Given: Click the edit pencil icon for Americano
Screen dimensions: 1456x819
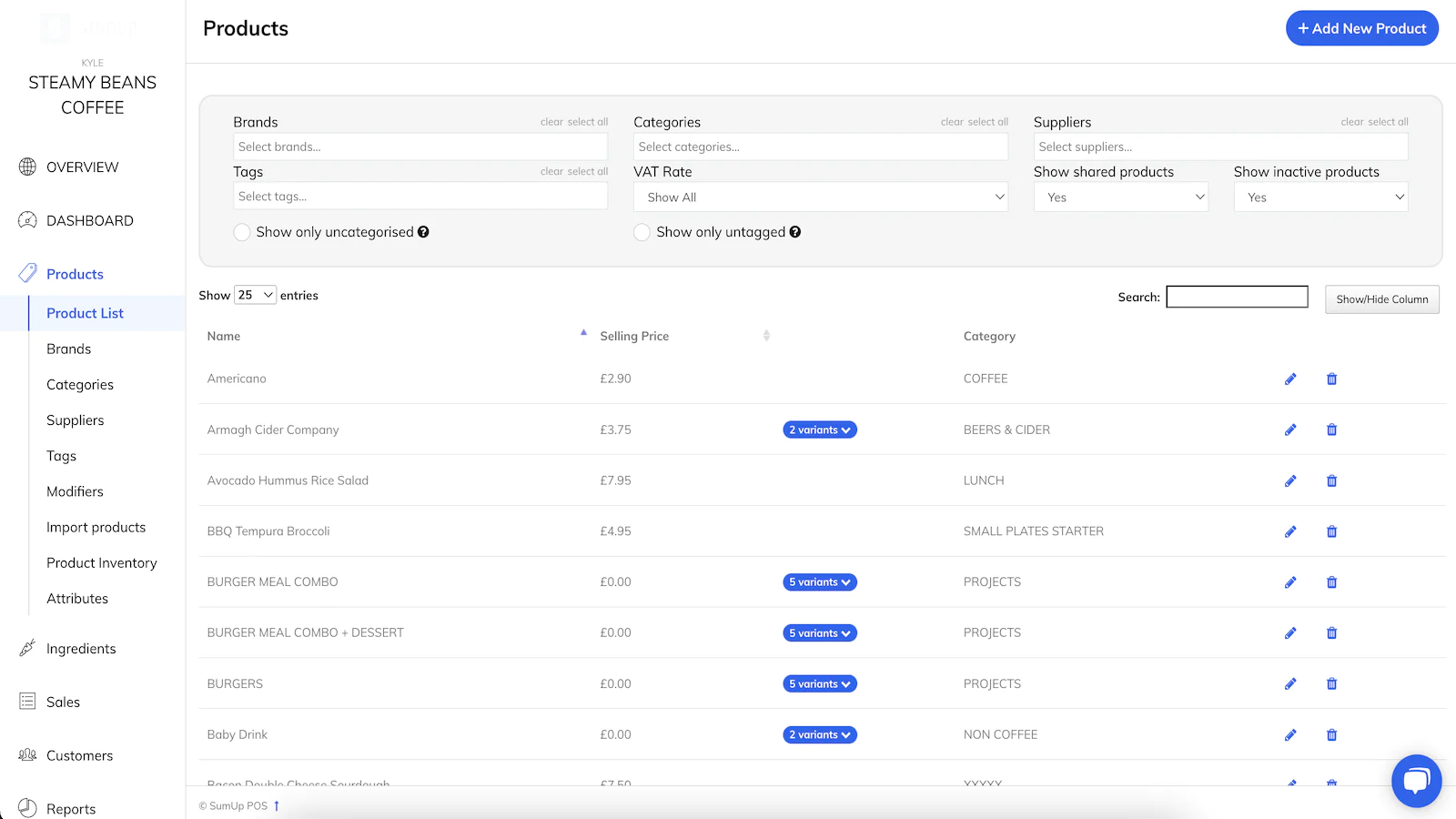Looking at the screenshot, I should [1290, 379].
